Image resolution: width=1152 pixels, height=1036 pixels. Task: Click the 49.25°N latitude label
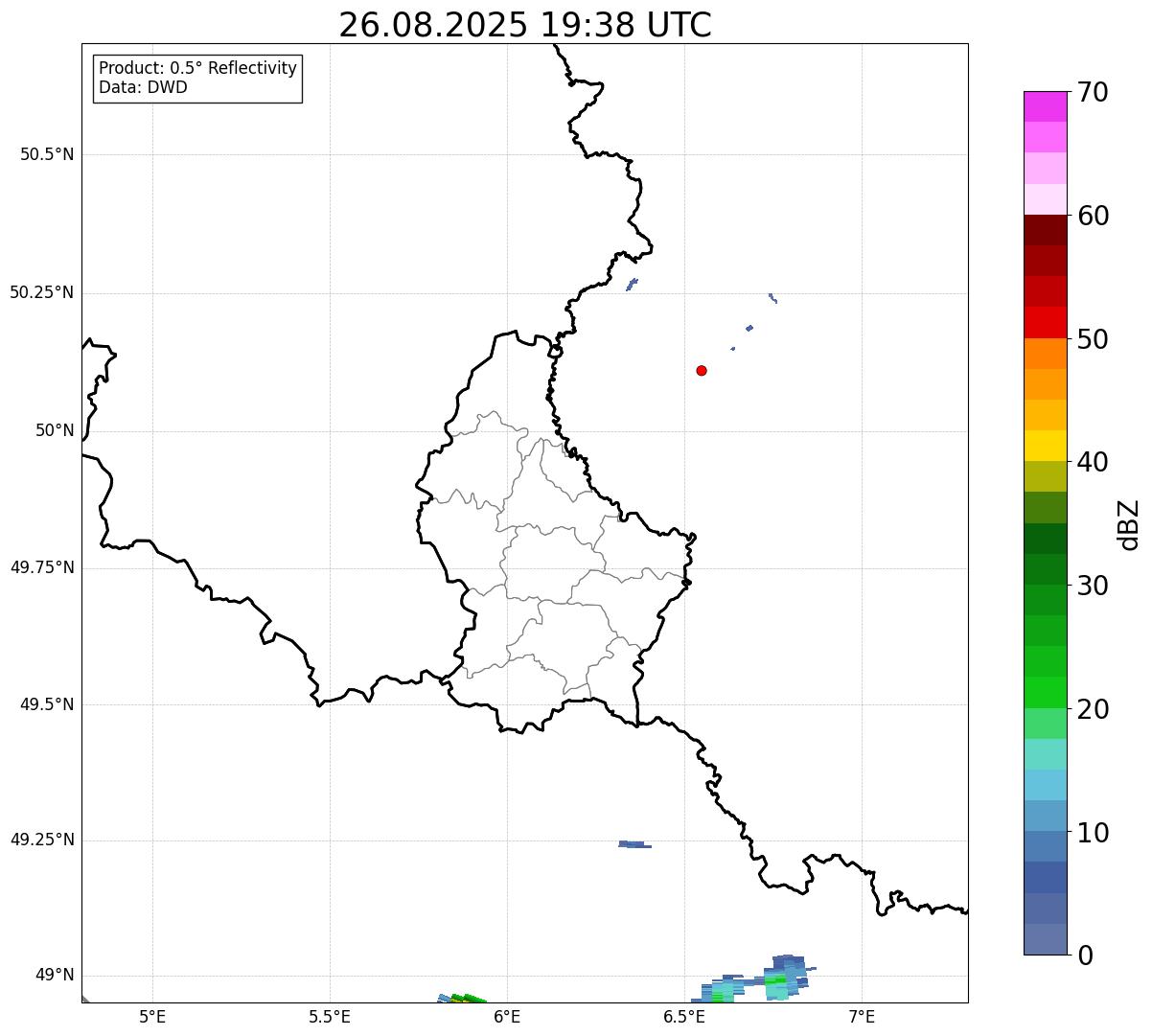[42, 840]
